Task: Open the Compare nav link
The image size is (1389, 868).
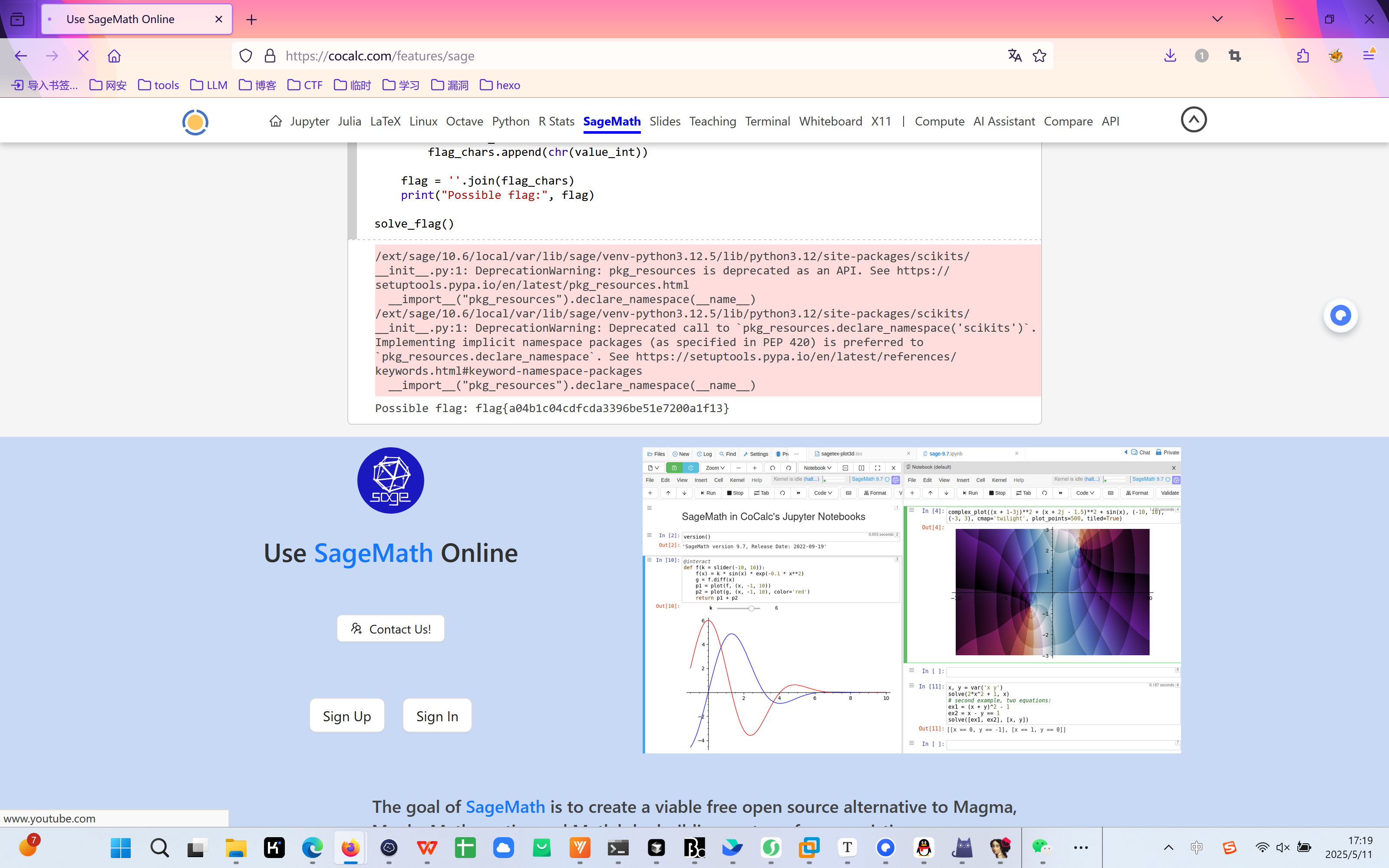Action: click(x=1068, y=121)
